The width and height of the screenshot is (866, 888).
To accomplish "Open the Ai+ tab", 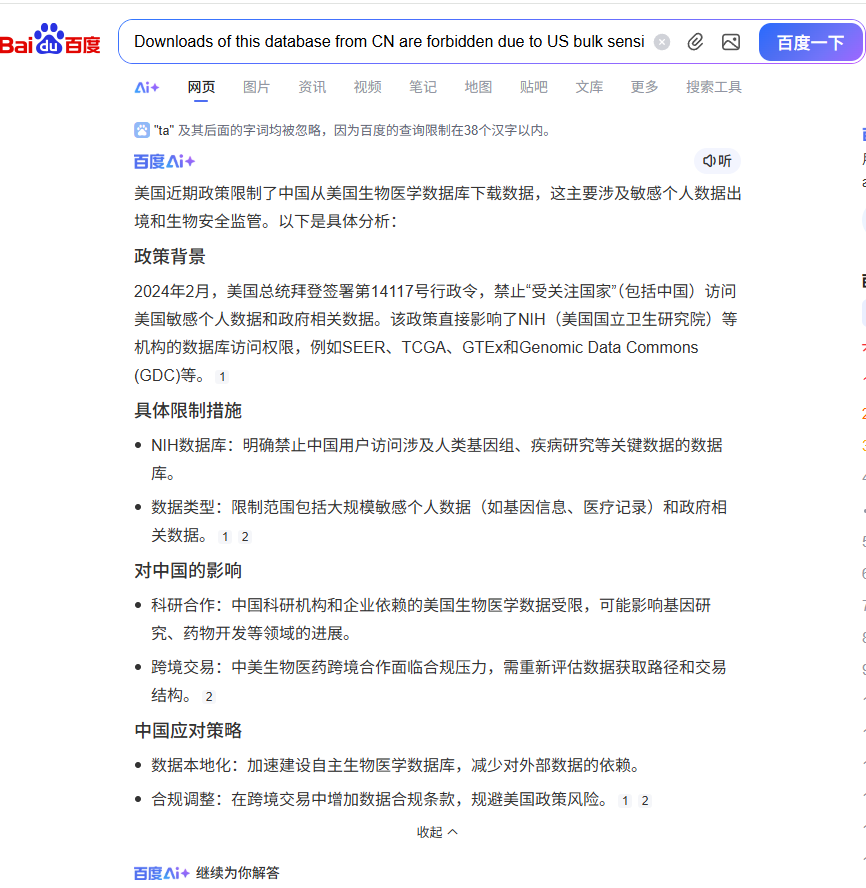I will [147, 87].
